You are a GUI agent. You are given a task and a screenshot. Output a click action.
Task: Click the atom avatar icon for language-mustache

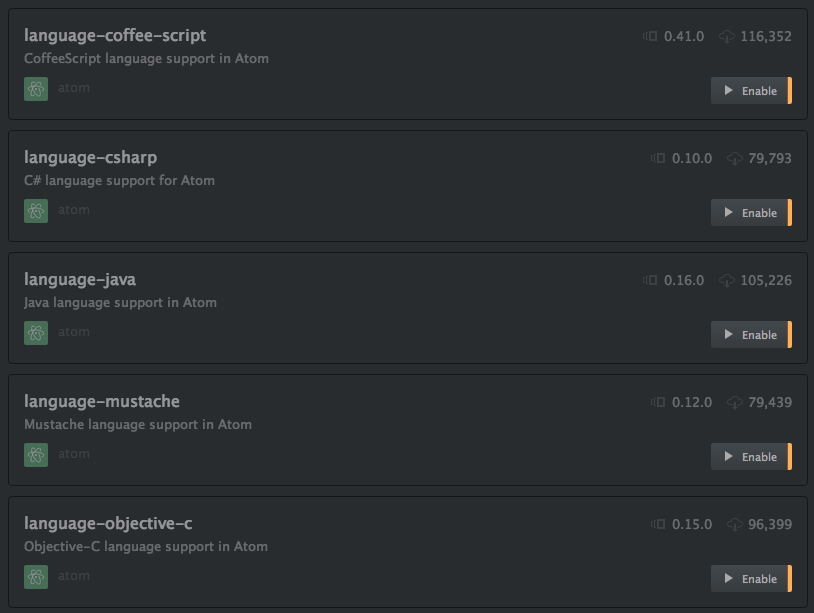click(36, 455)
